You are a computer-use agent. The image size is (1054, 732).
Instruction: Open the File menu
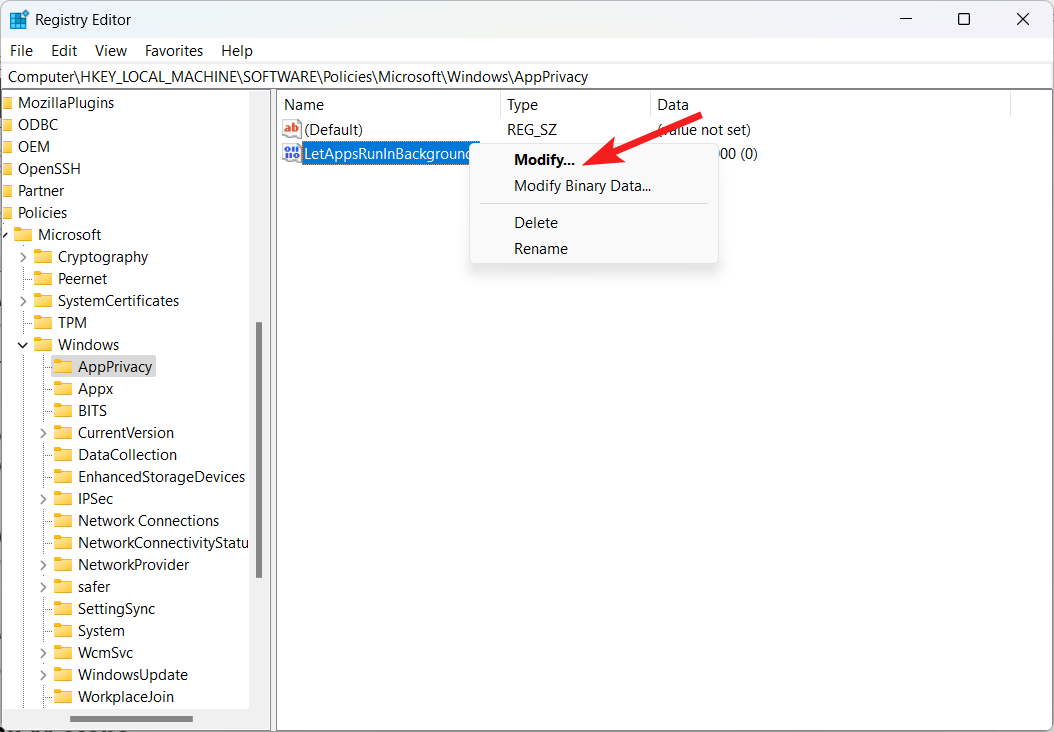[x=22, y=51]
